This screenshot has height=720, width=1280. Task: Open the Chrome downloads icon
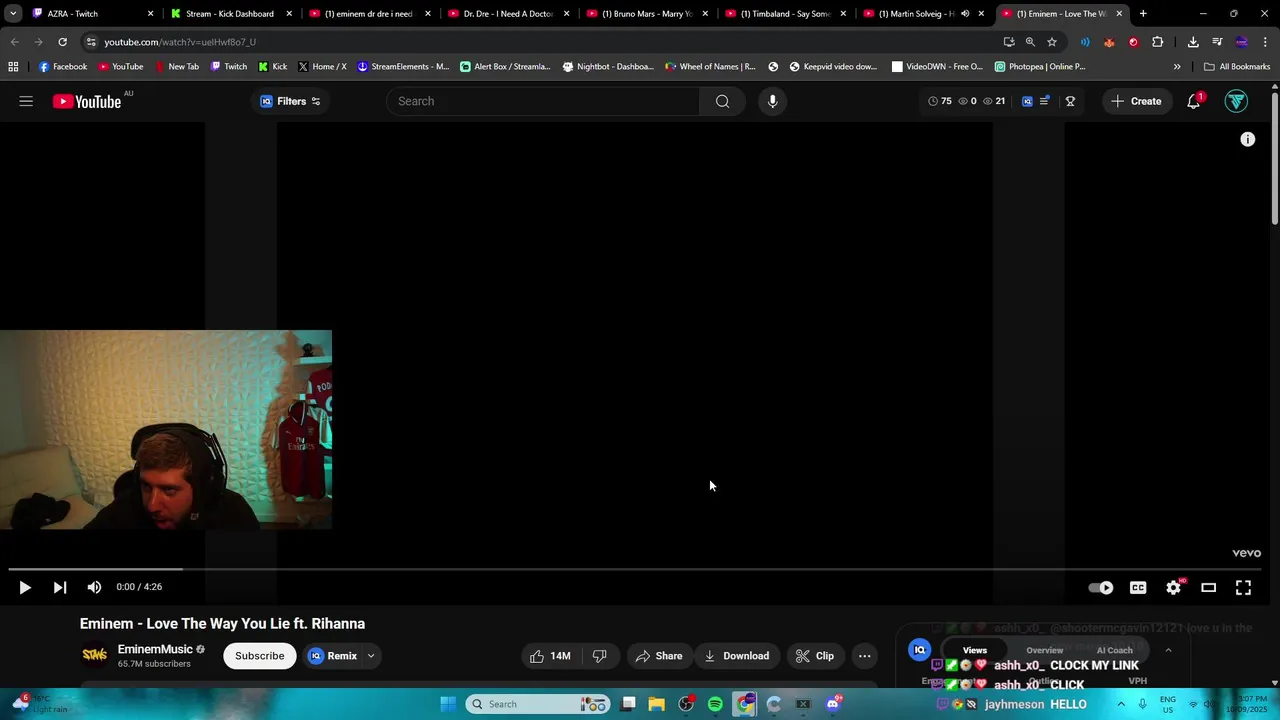(x=1193, y=42)
